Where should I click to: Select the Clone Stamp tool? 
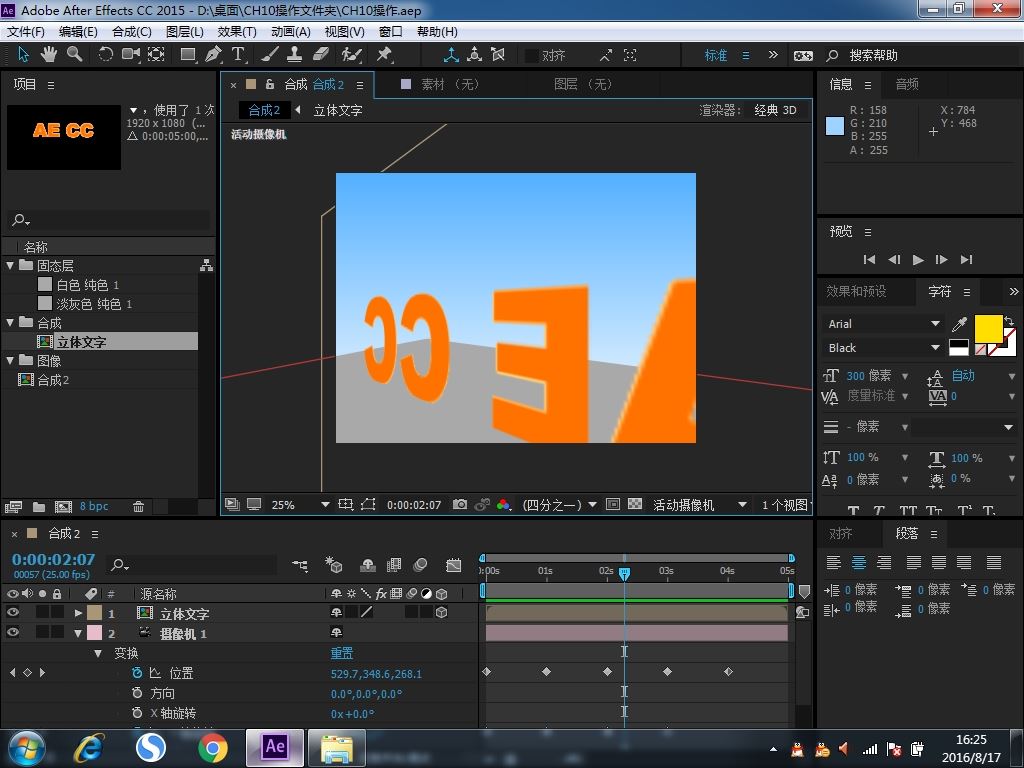(x=295, y=54)
